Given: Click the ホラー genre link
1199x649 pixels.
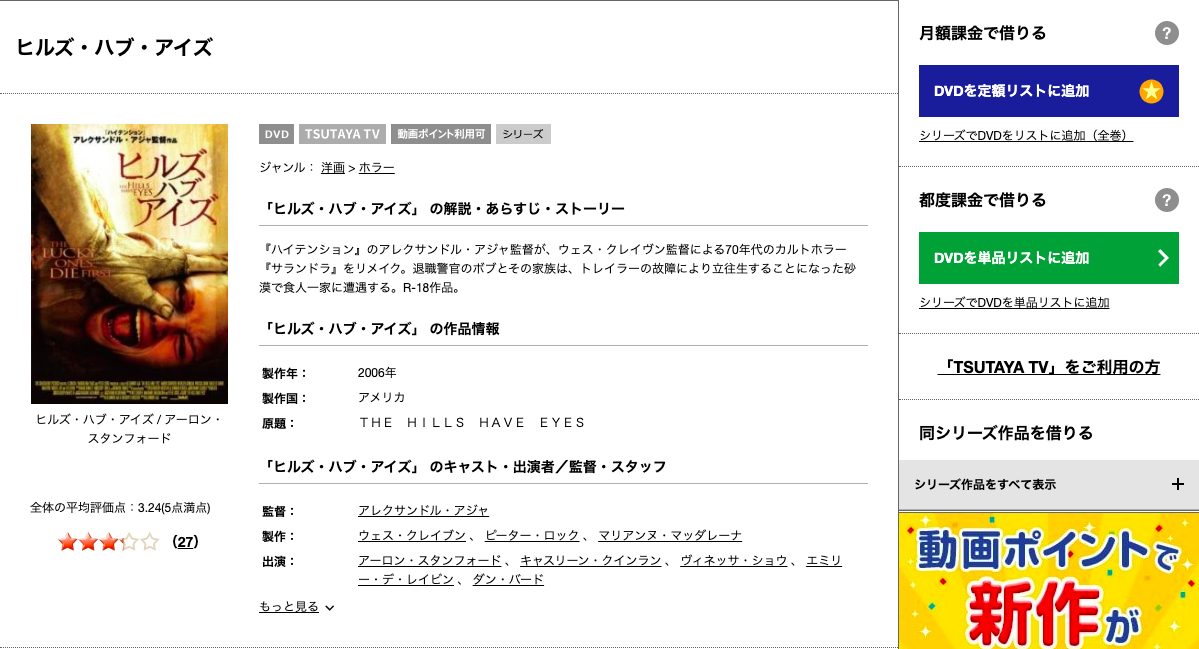Looking at the screenshot, I should point(376,167).
